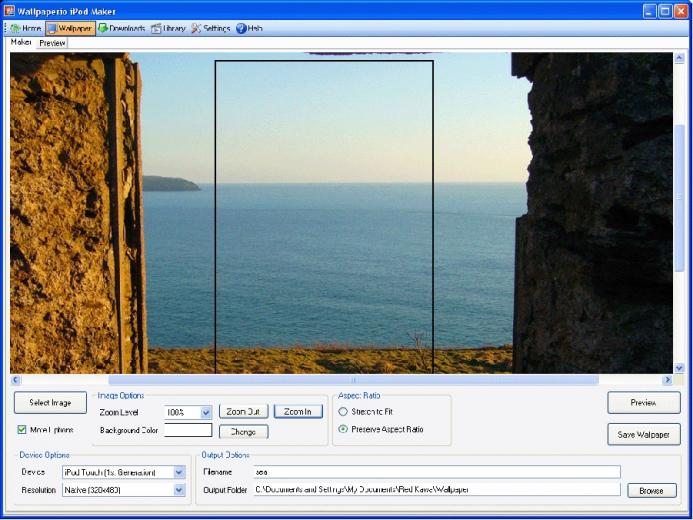This screenshot has height=520, width=693.
Task: Click the vertical scrollbar down arrow
Action: pos(679,368)
